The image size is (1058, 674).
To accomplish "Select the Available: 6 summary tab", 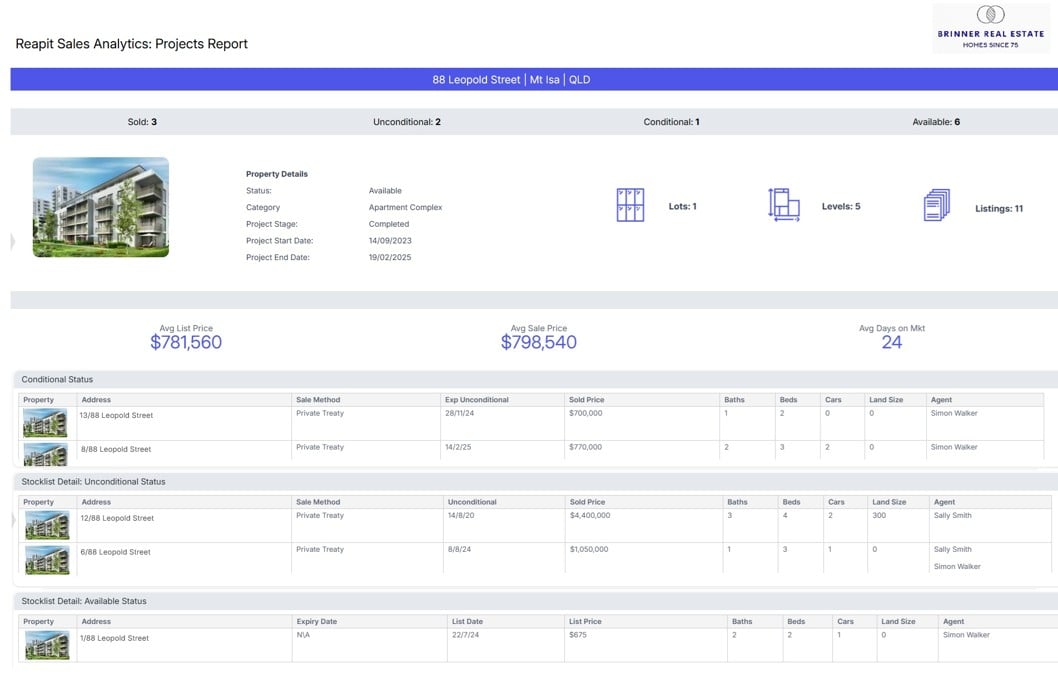I will pyautogui.click(x=936, y=122).
